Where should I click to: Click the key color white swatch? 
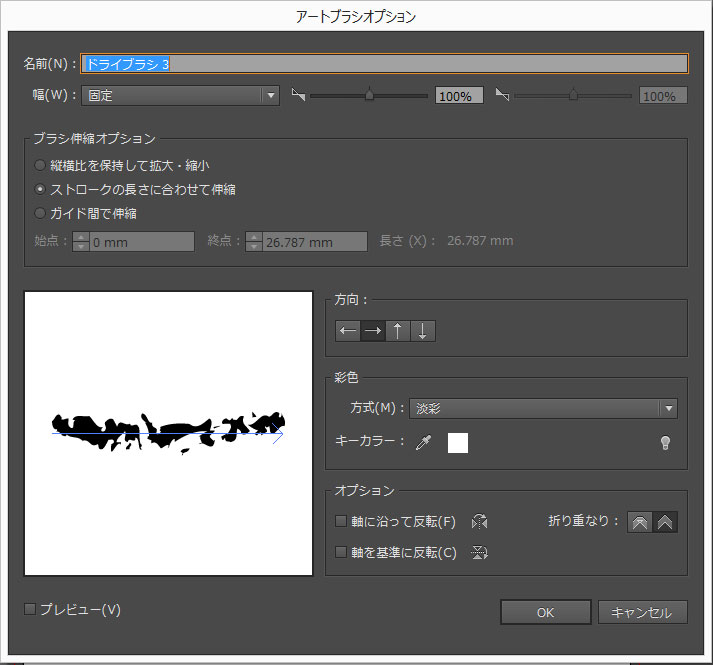(458, 442)
